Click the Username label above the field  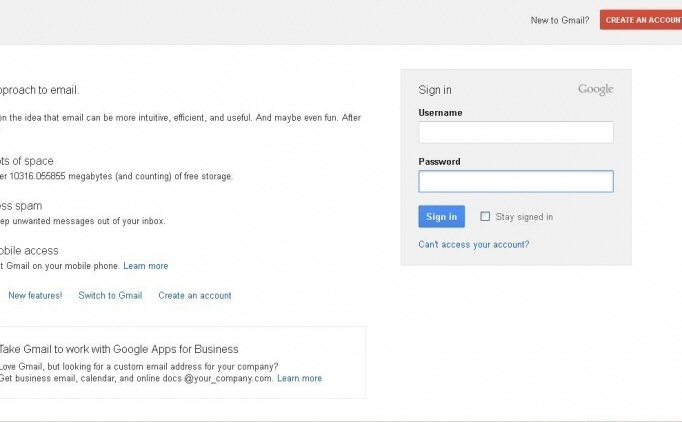click(440, 113)
